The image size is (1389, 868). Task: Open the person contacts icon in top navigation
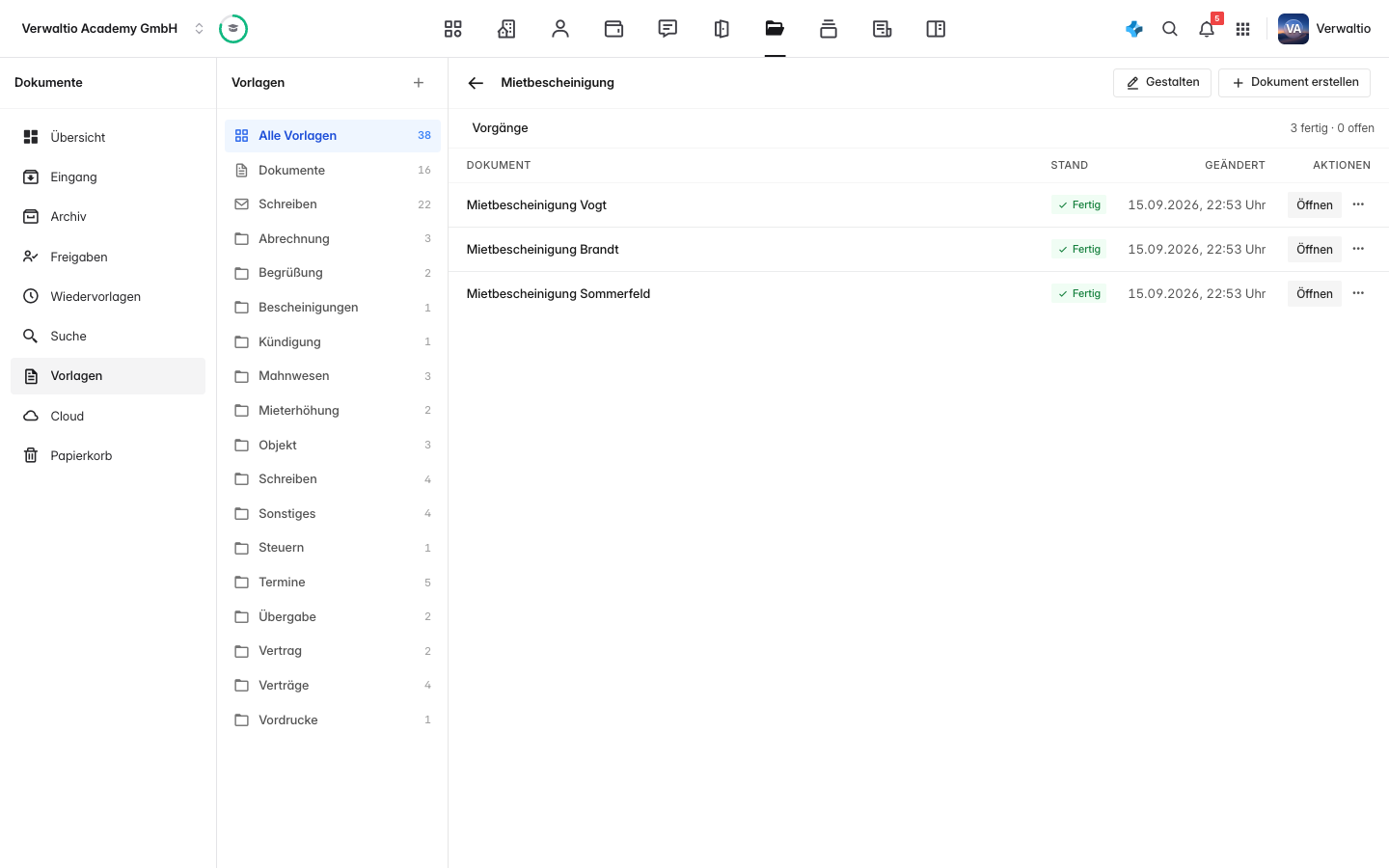click(560, 29)
